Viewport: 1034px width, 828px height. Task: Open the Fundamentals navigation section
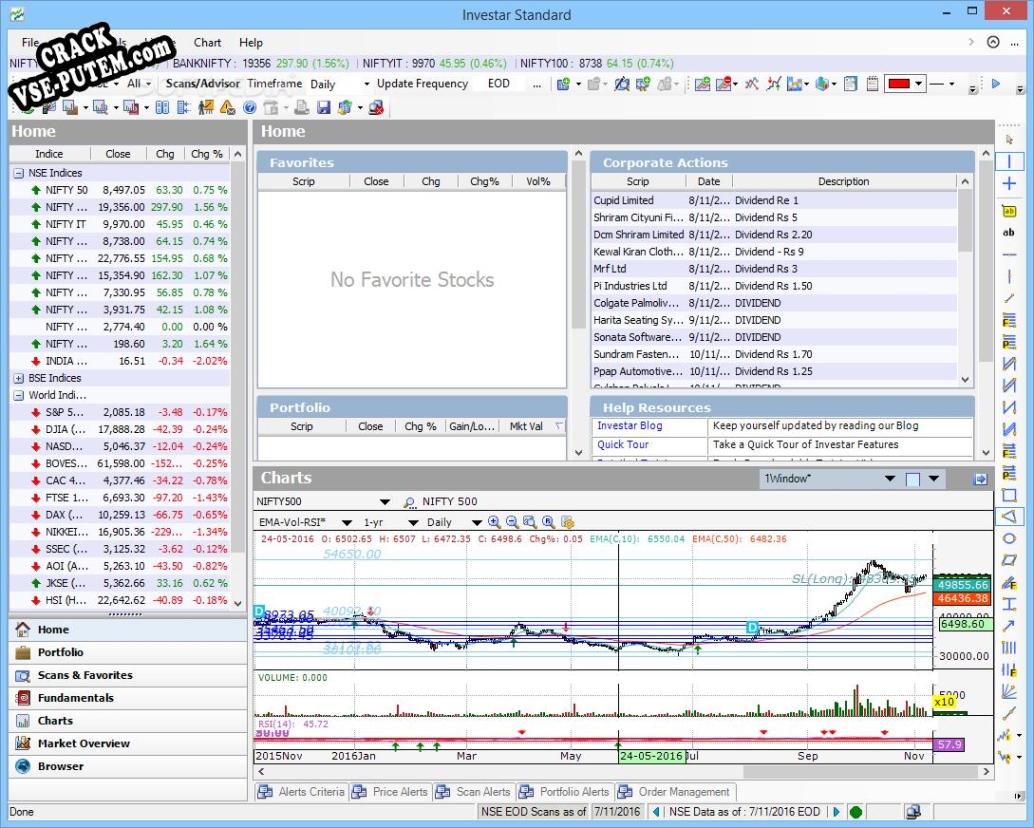click(128, 698)
